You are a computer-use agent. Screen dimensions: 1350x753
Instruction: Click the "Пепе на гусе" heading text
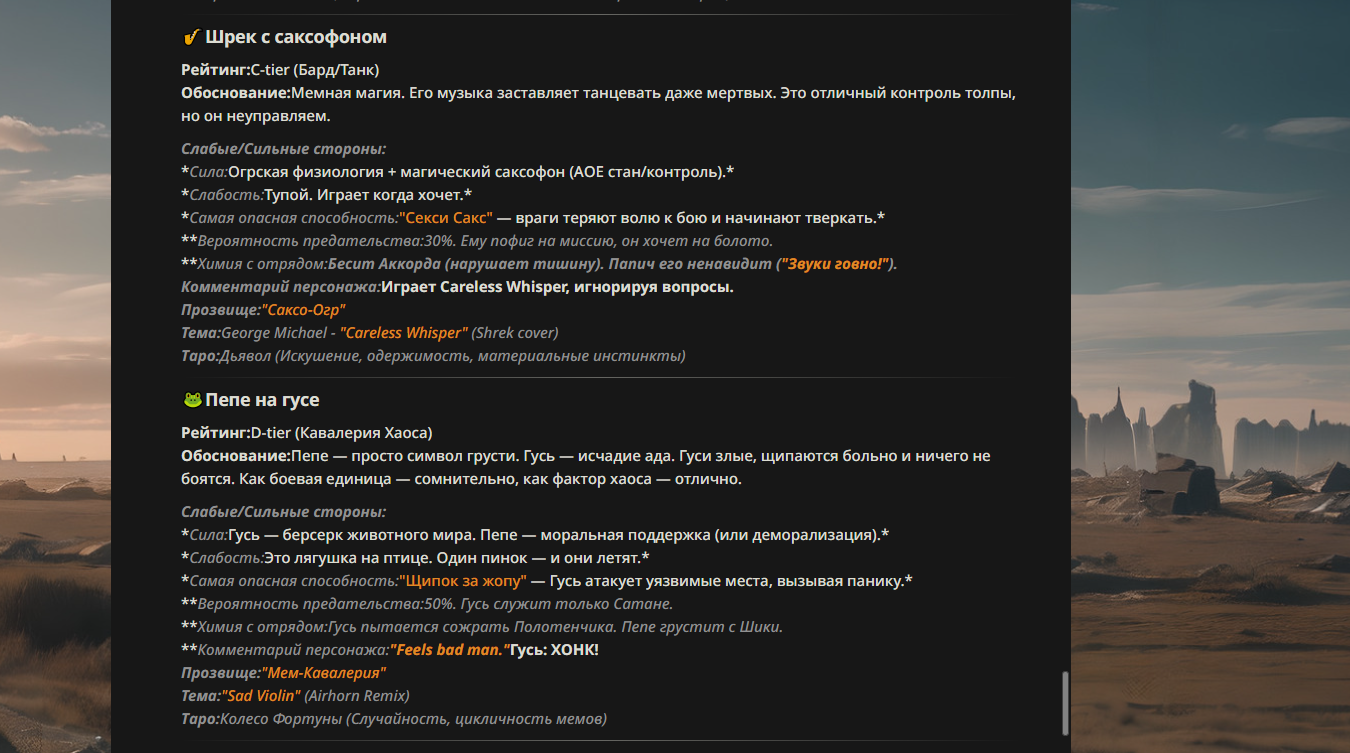[x=262, y=400]
